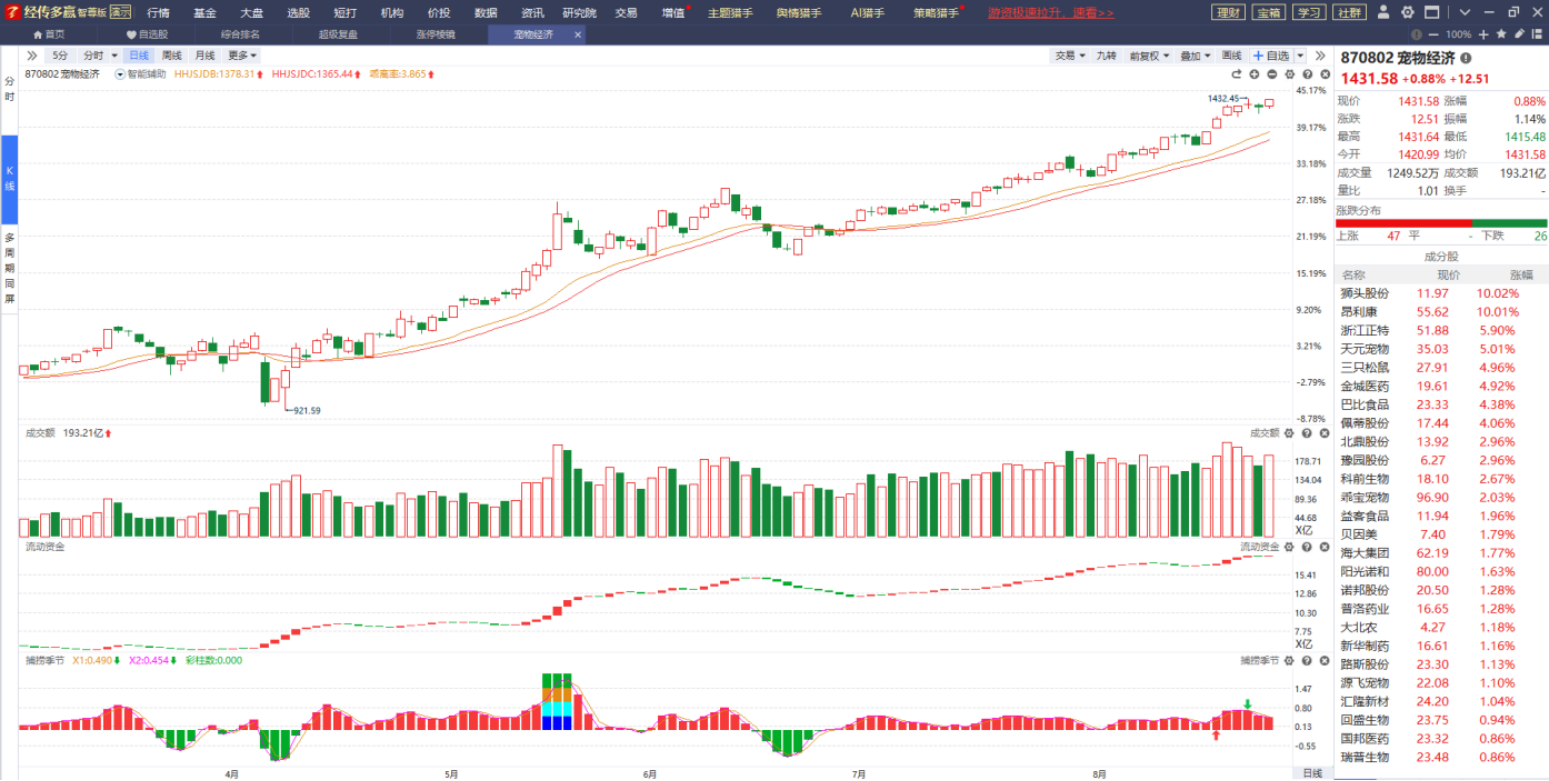Open the 行情 menu
1549x781 pixels.
[x=158, y=13]
